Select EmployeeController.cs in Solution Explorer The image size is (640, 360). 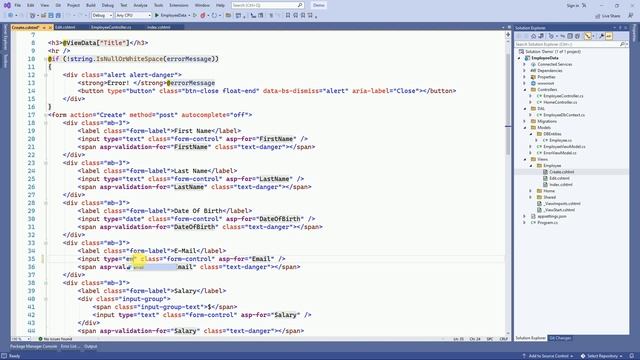(x=563, y=96)
